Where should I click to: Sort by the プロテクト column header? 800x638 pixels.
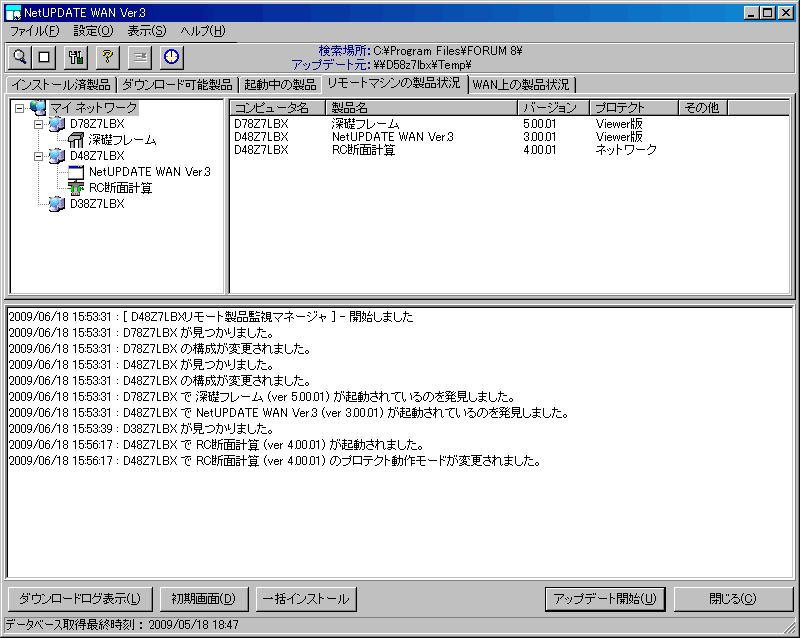pos(634,108)
